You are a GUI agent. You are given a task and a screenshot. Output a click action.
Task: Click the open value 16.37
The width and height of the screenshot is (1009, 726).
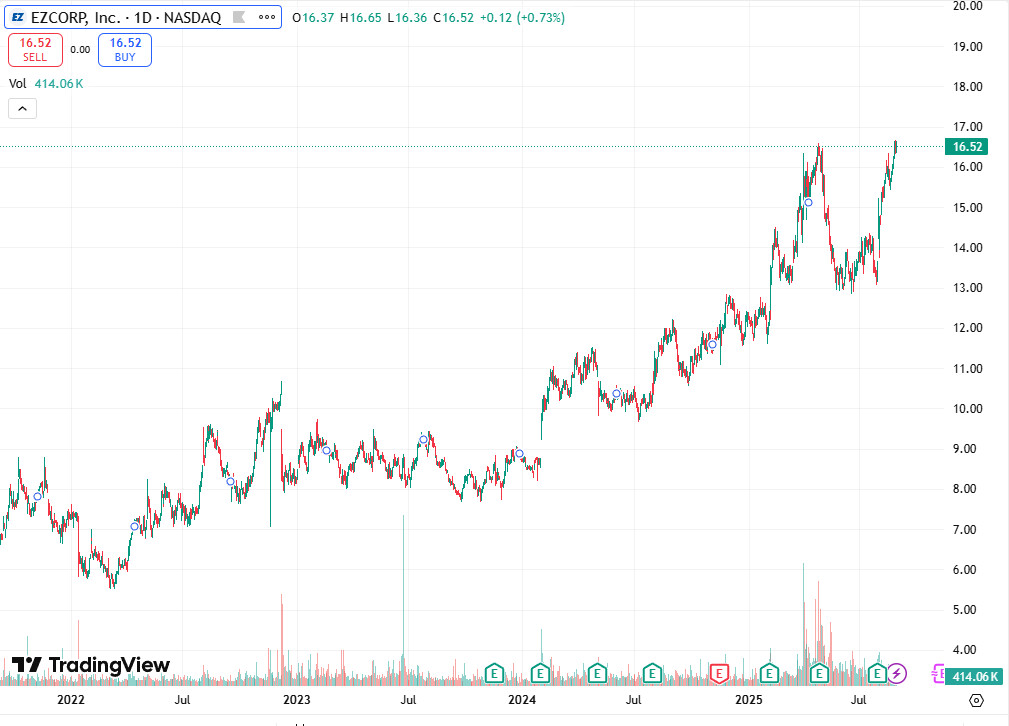point(318,17)
